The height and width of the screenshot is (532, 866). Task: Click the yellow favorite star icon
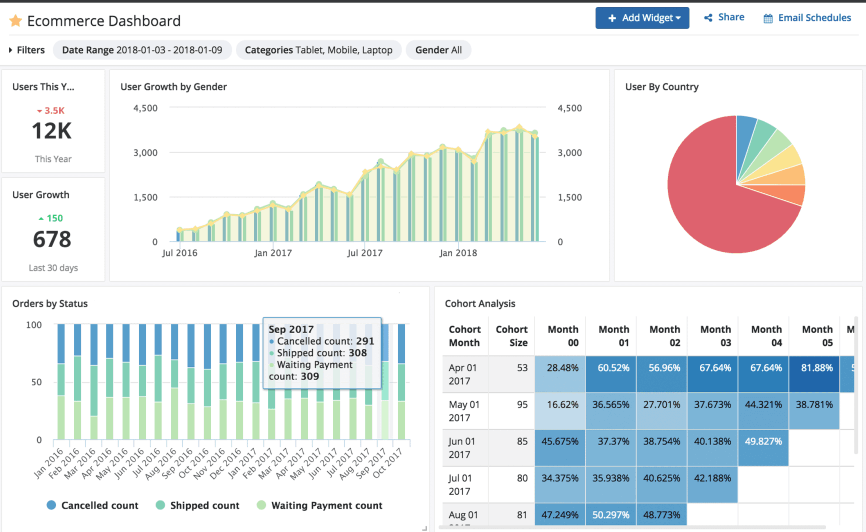coord(15,21)
